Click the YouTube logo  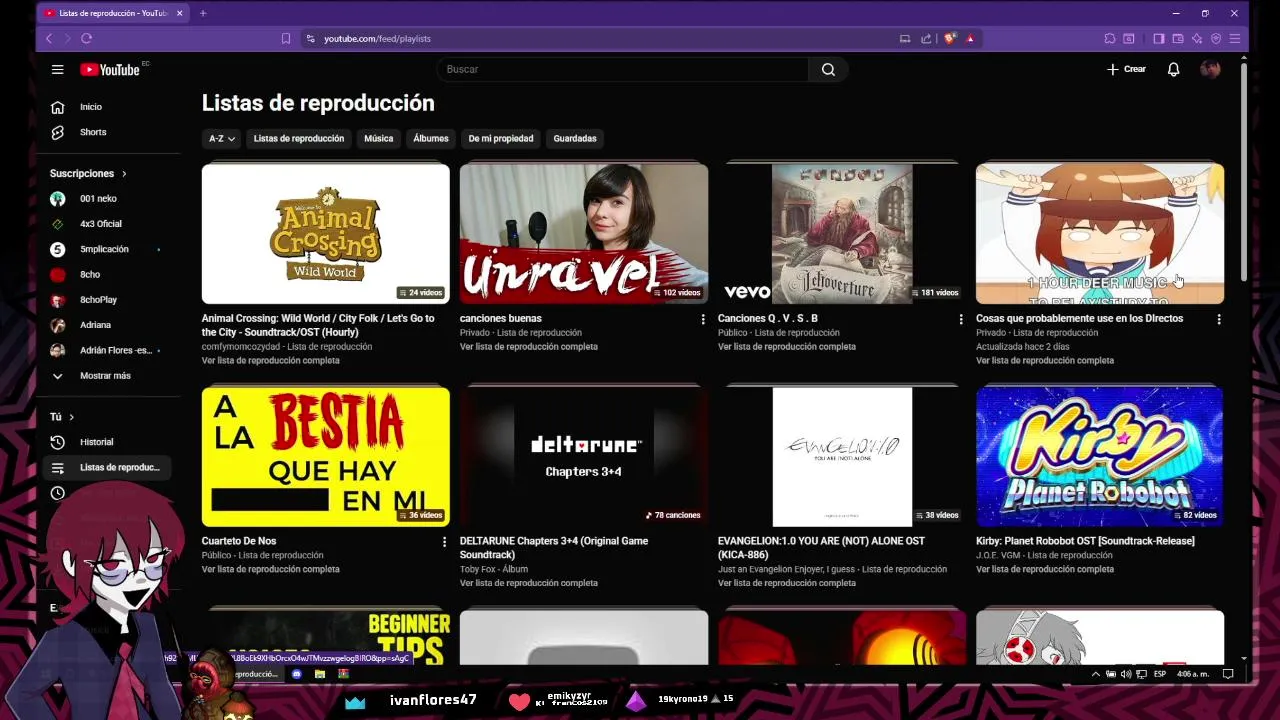coord(110,69)
